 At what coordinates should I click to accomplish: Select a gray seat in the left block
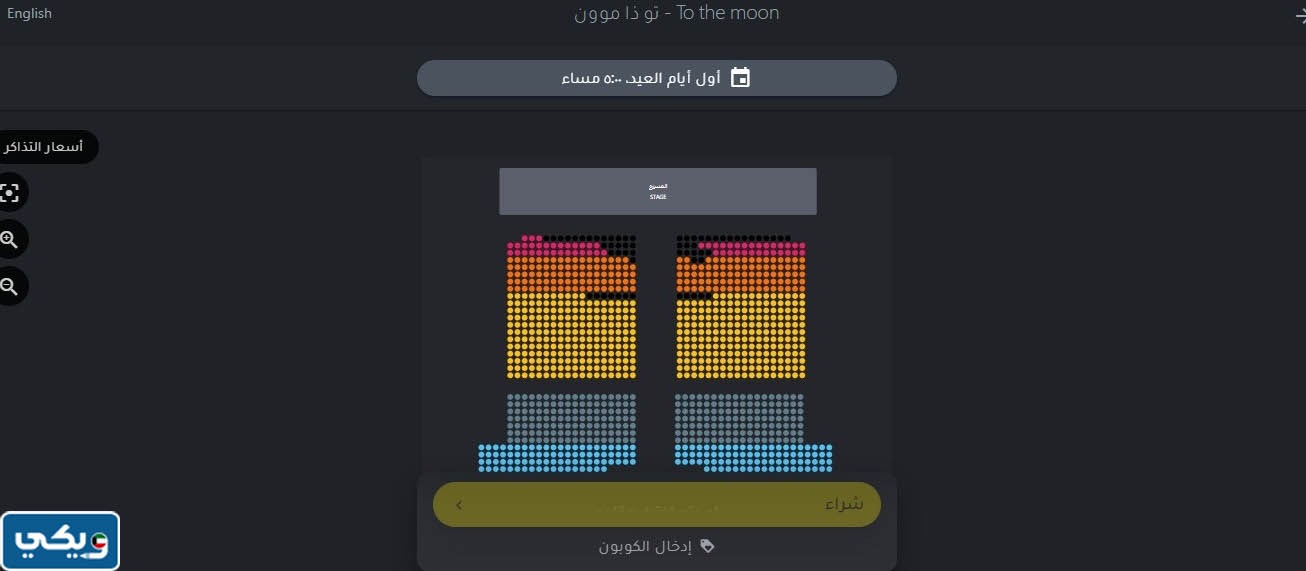[x=570, y=415]
